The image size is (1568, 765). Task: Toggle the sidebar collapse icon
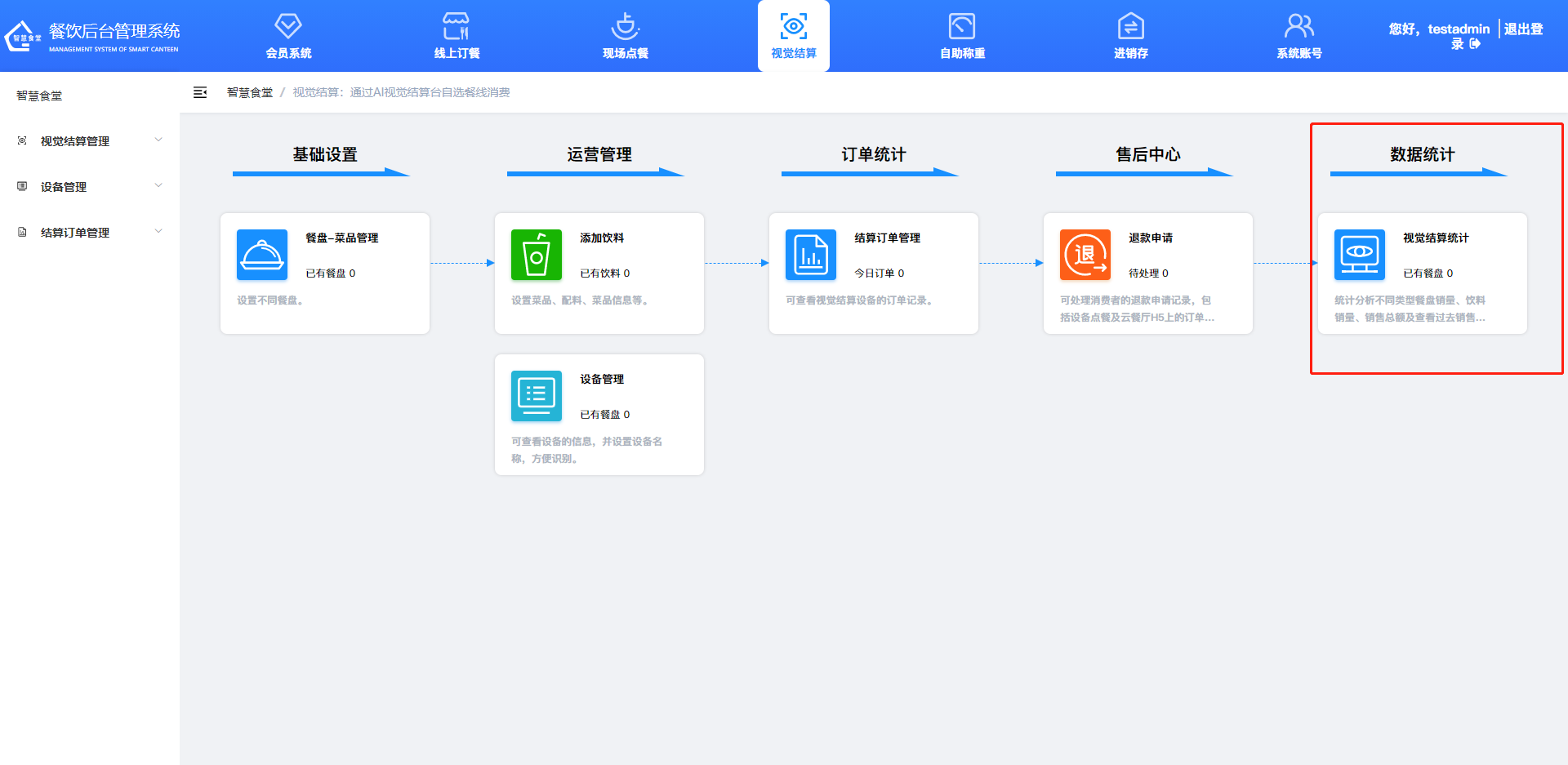point(200,92)
